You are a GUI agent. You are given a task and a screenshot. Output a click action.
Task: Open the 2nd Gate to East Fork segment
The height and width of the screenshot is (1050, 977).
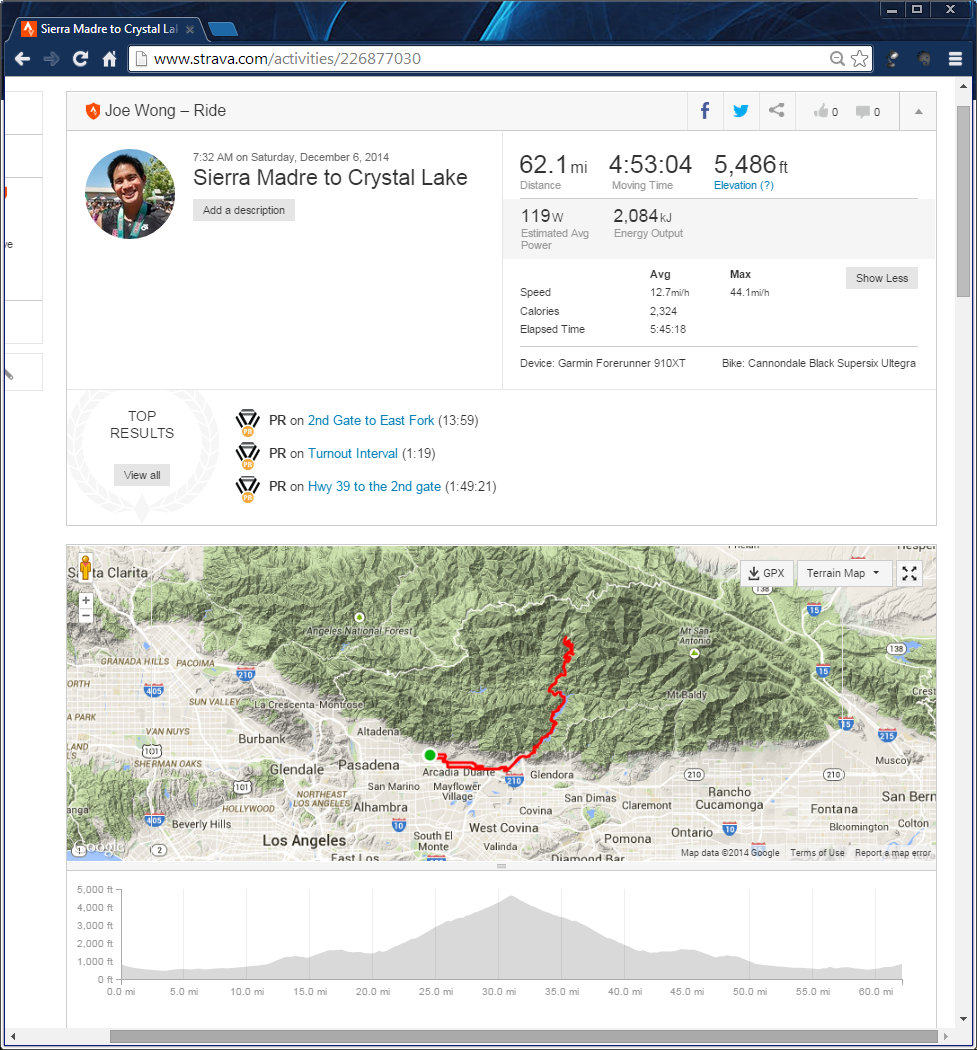click(371, 421)
